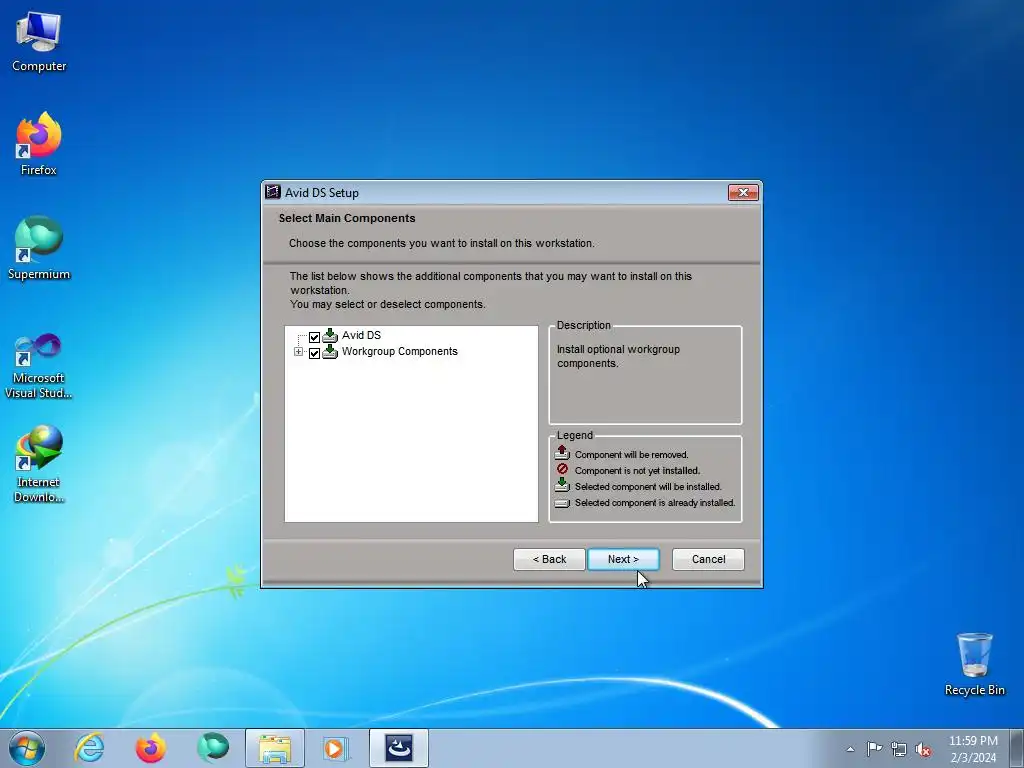Open the taskbar clock showing 11:59 PM
The image size is (1024, 768).
[973, 749]
